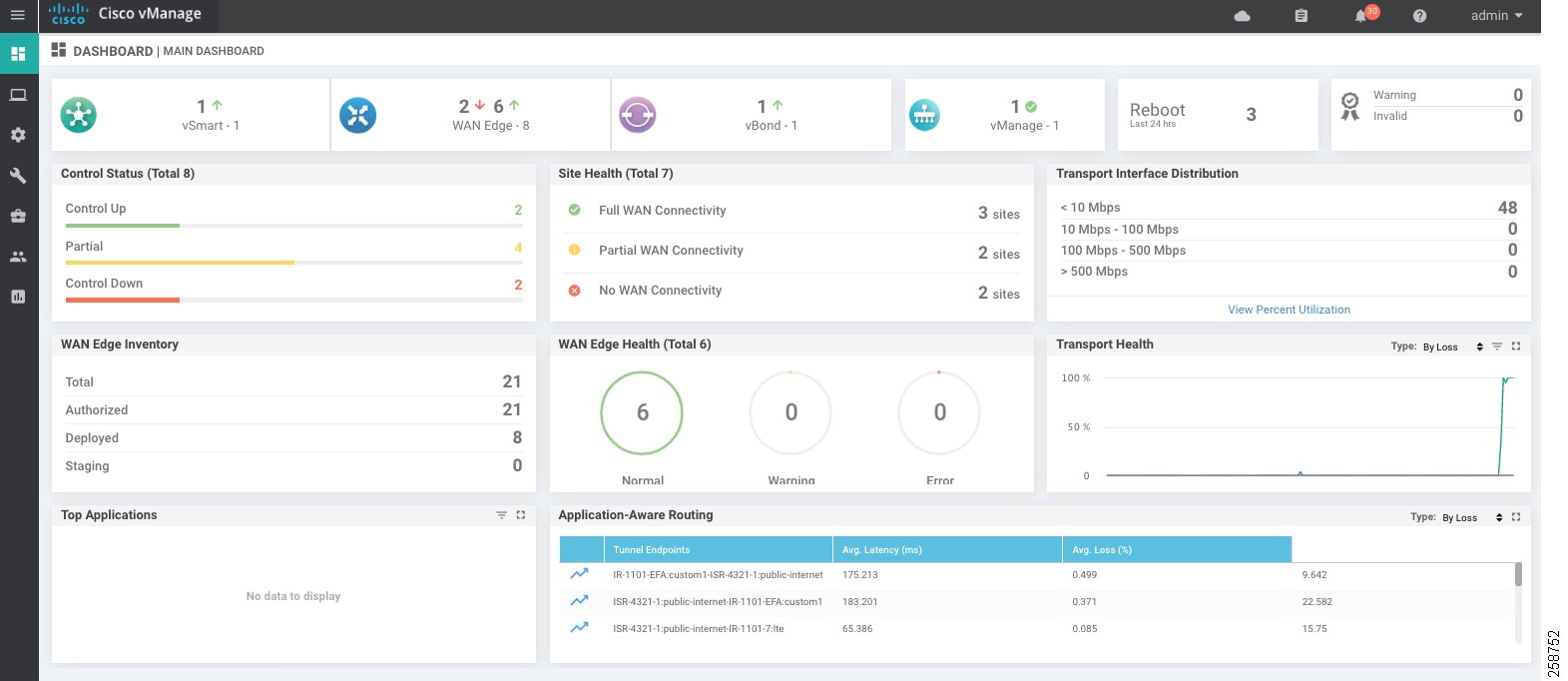Click Staging inventory count 0
The image size is (1568, 681).
[x=517, y=465]
